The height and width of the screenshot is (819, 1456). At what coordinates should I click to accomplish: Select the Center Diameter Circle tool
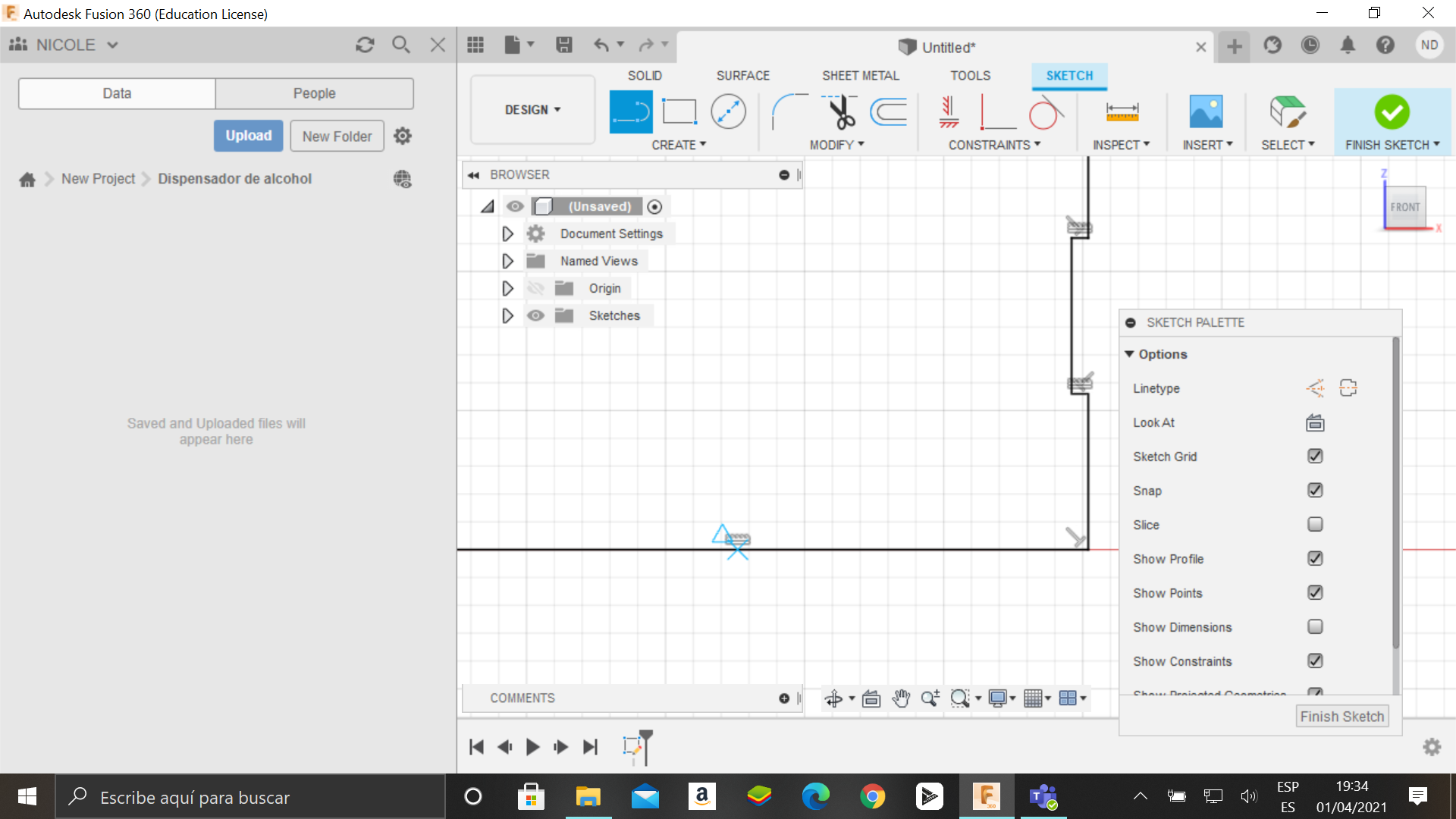(728, 111)
